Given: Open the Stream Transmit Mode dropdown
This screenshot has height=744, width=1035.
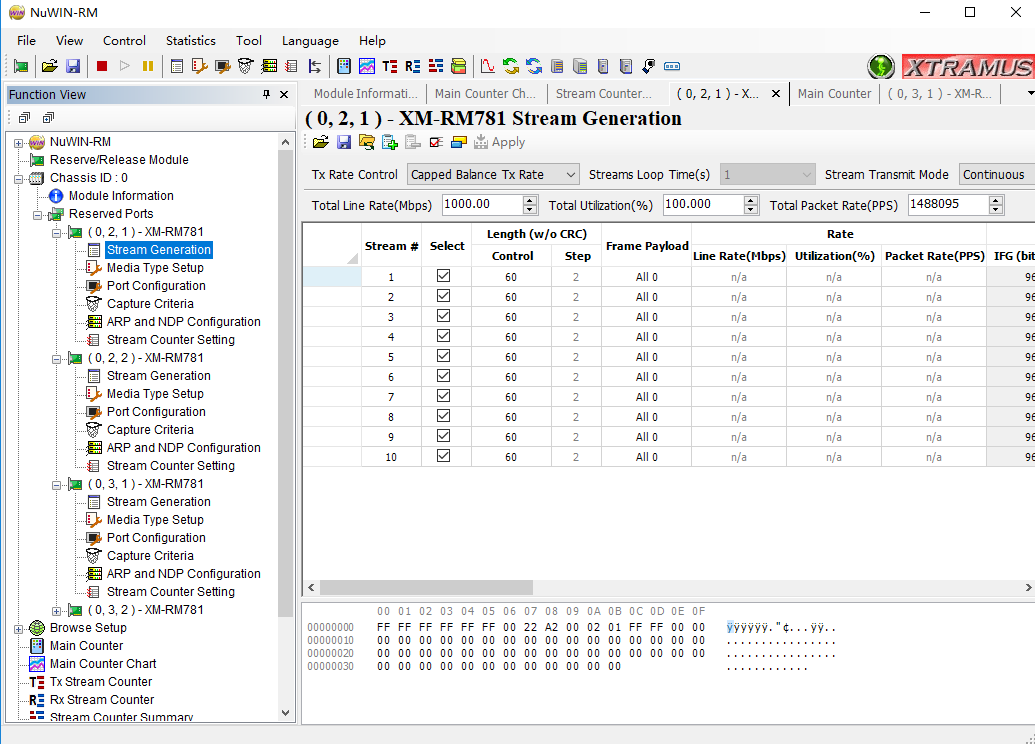Looking at the screenshot, I should [x=997, y=175].
